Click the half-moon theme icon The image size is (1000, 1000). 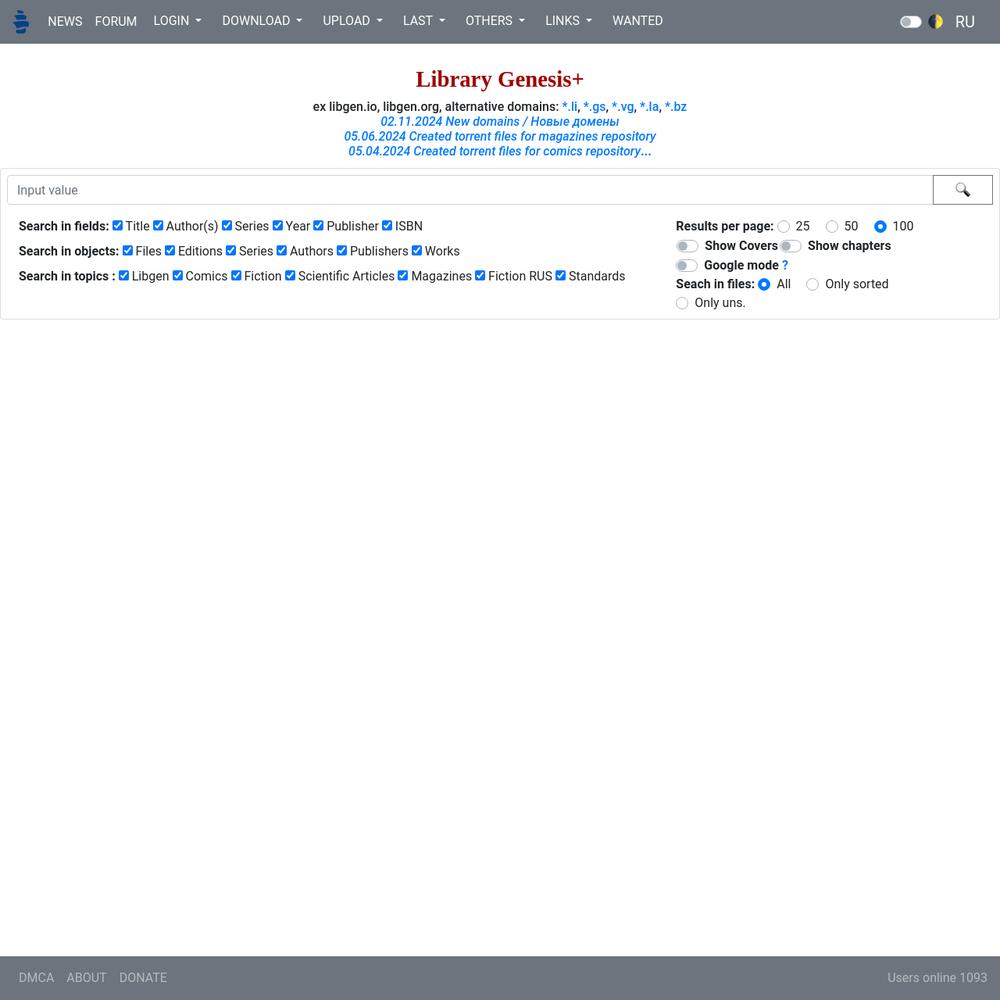936,22
